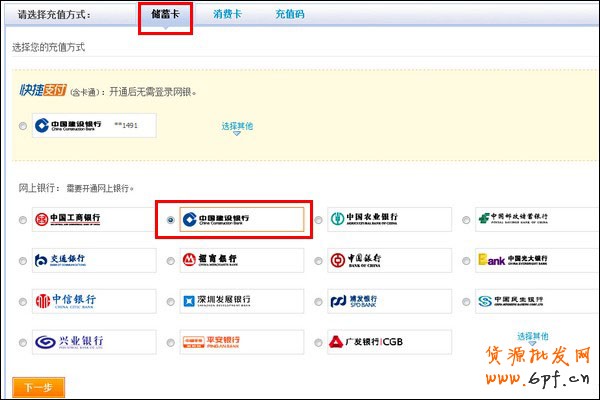Image resolution: width=600 pixels, height=400 pixels.
Task: Expand 选择其他 in quick-pay section
Action: click(237, 128)
